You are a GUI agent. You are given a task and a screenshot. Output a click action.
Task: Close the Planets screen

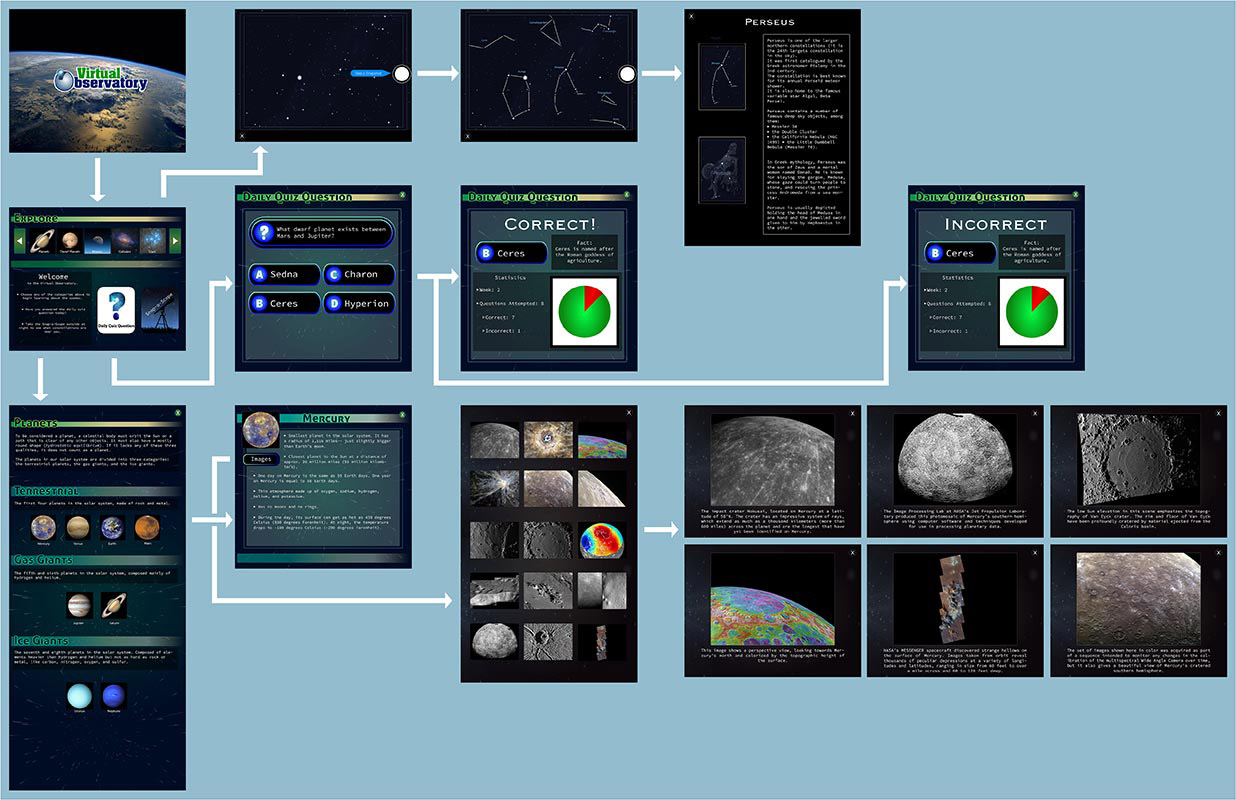coord(177,412)
